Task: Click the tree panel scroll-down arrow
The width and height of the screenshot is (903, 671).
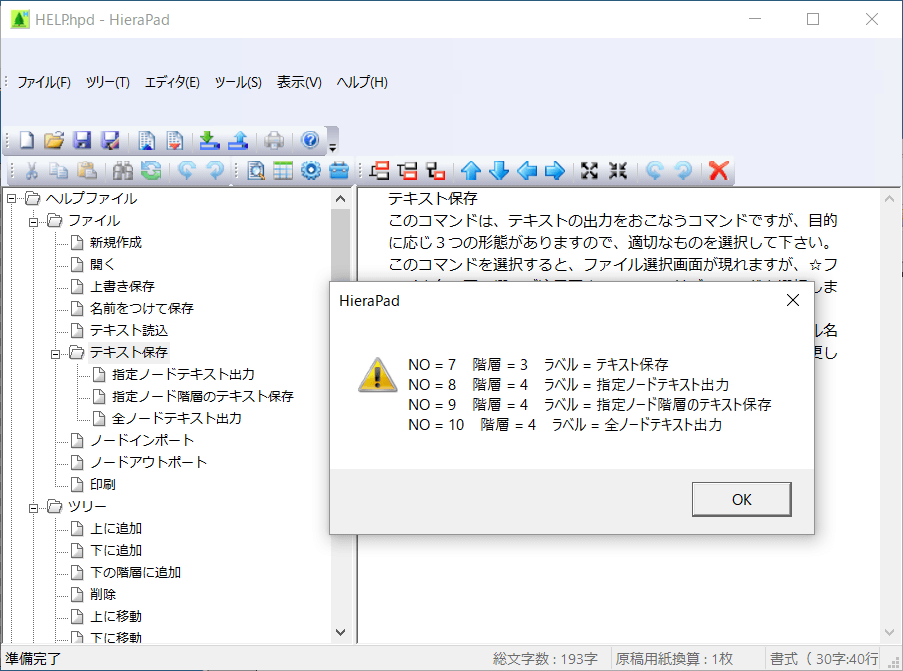Action: (x=340, y=632)
